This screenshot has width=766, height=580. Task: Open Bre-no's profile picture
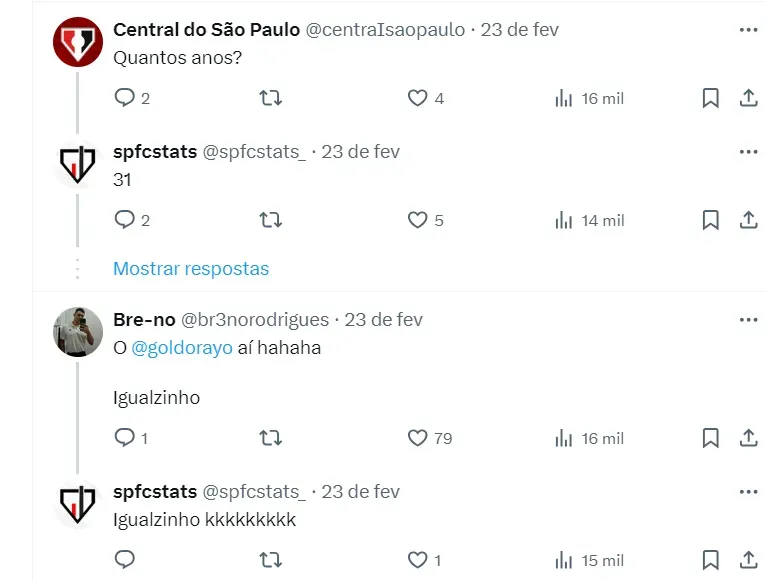tap(78, 332)
